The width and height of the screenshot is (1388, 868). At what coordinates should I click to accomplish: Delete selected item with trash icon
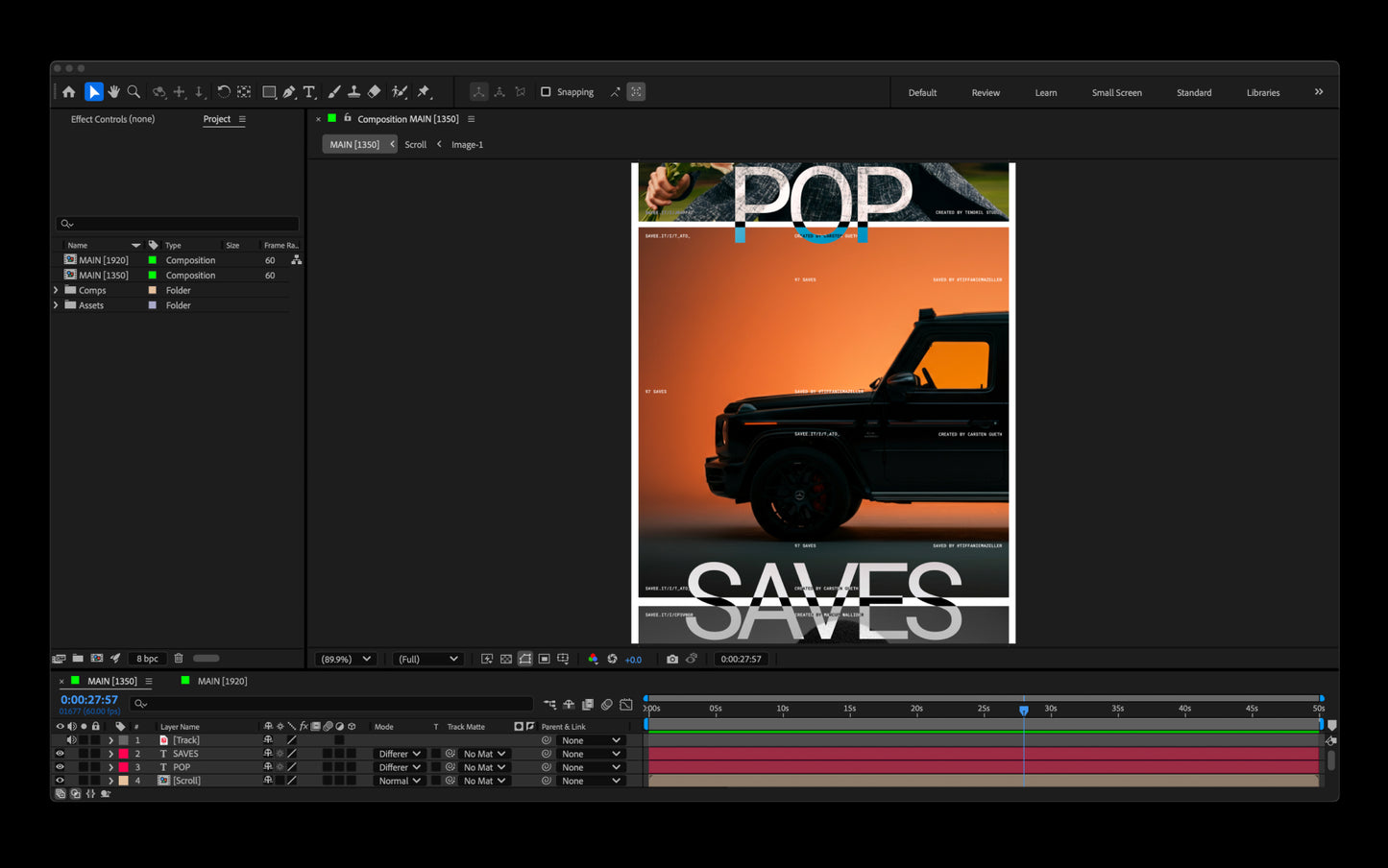pyautogui.click(x=179, y=659)
